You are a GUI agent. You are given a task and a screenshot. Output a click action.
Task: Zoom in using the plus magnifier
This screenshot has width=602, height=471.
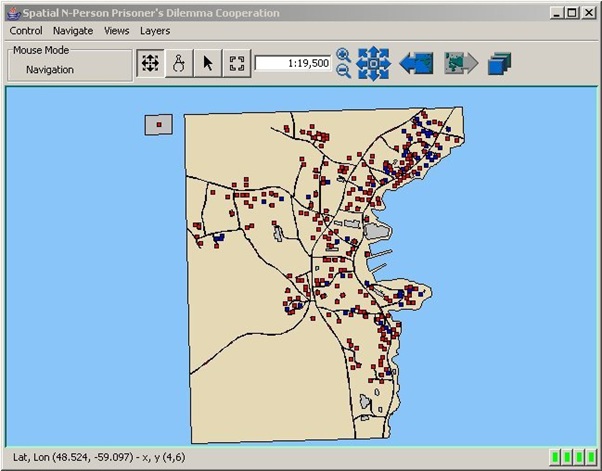pyautogui.click(x=343, y=55)
